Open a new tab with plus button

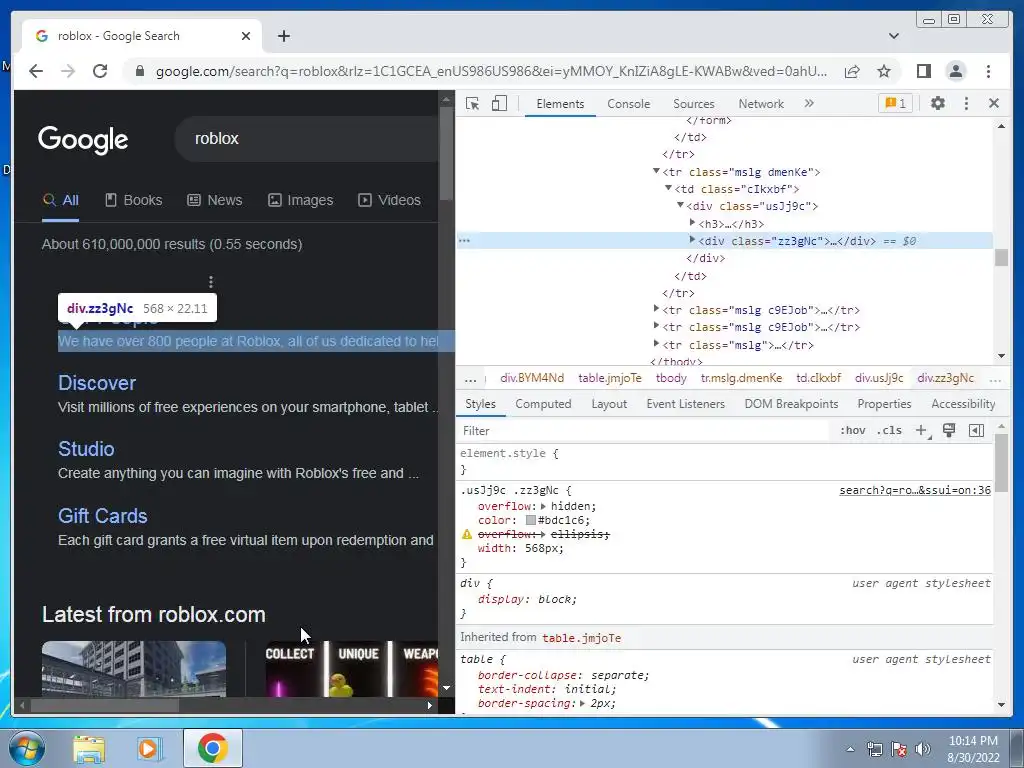pyautogui.click(x=283, y=36)
